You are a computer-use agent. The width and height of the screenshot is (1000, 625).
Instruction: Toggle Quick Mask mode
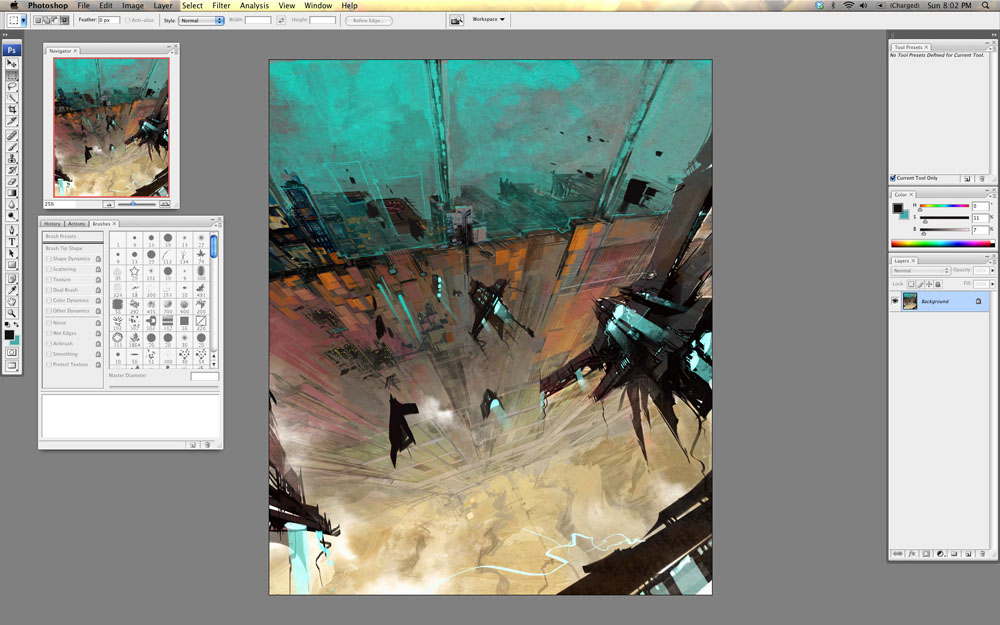(11, 352)
